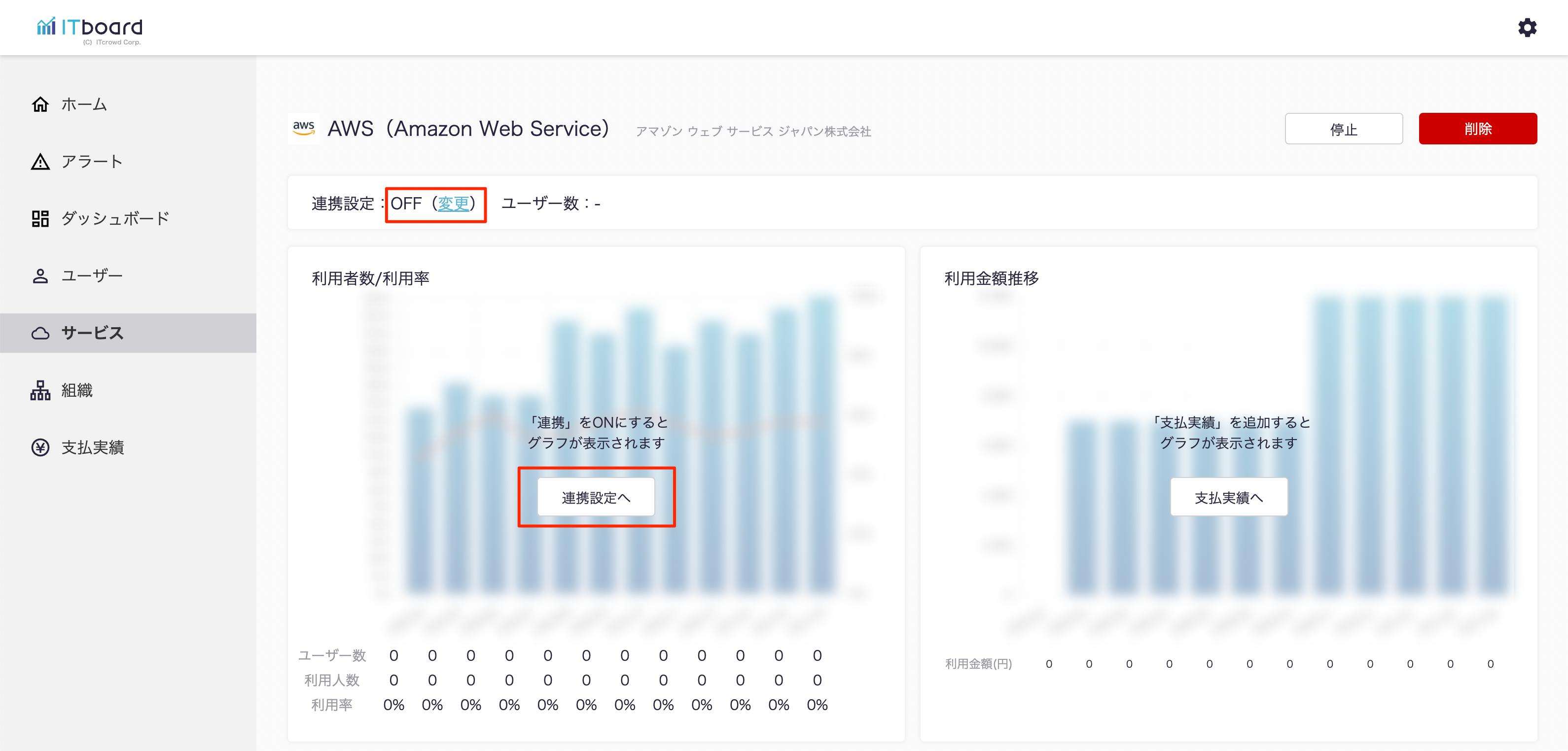Click the alert triangle icon
The width and height of the screenshot is (1568, 751).
click(40, 162)
